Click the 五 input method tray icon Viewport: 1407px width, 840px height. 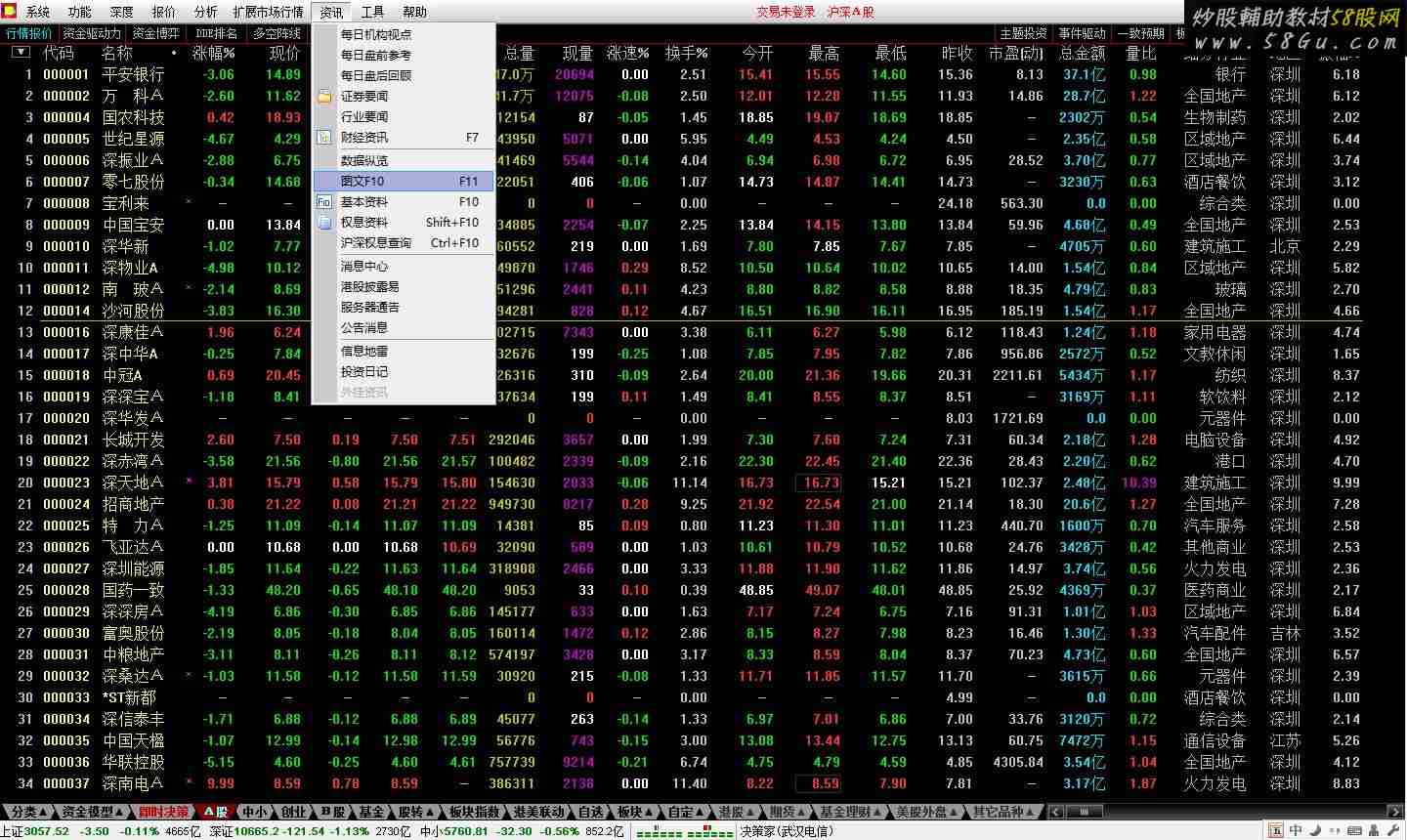pyautogui.click(x=1276, y=831)
